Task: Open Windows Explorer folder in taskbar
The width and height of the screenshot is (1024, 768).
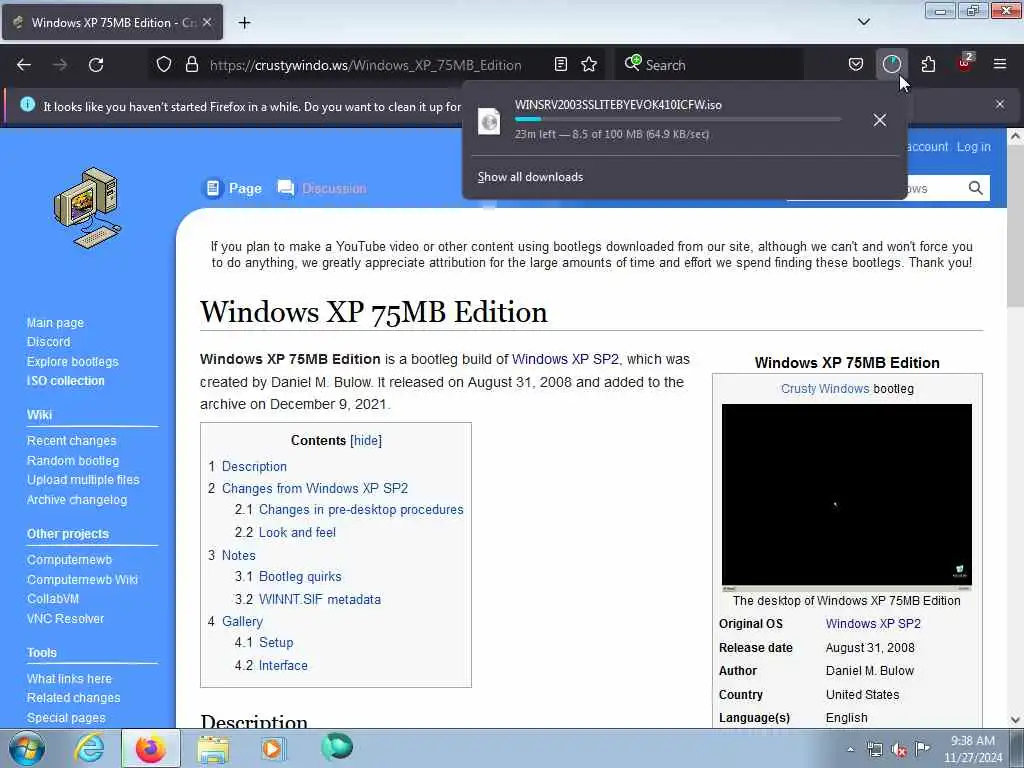Action: pyautogui.click(x=213, y=749)
